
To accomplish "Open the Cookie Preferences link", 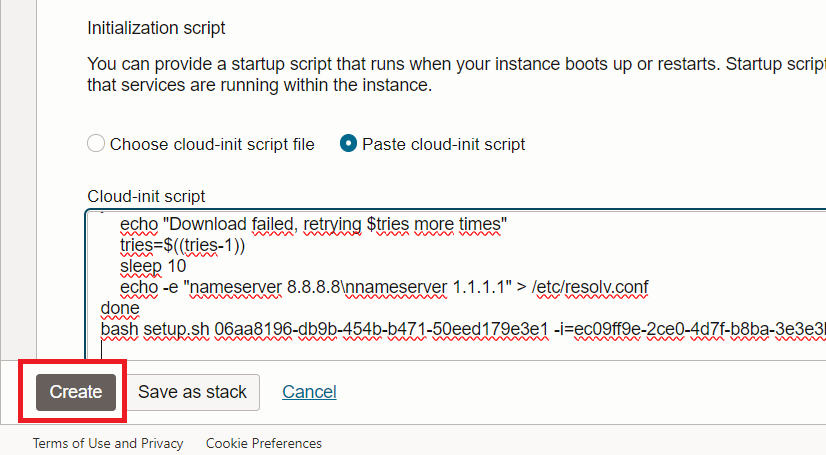I will pyautogui.click(x=264, y=443).
